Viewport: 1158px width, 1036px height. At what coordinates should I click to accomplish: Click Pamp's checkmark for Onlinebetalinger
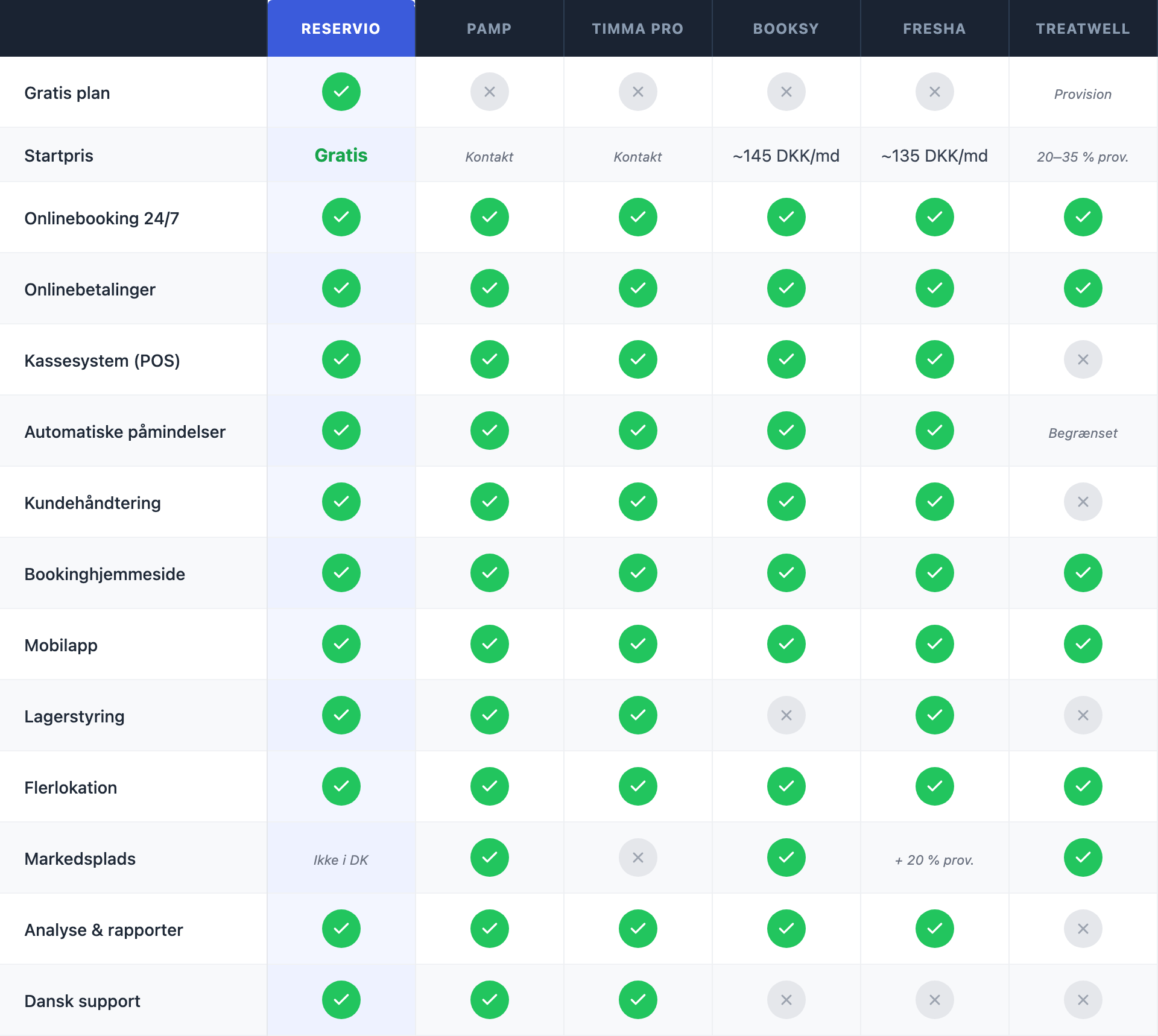pyautogui.click(x=490, y=288)
